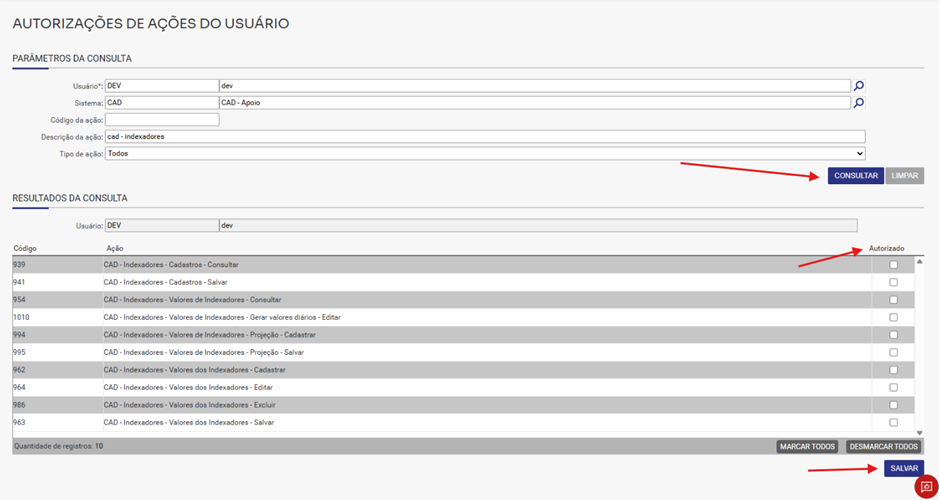Select row text CAD - Indexadores - Cadastros - Salvar
Image resolution: width=939 pixels, height=500 pixels.
click(165, 282)
